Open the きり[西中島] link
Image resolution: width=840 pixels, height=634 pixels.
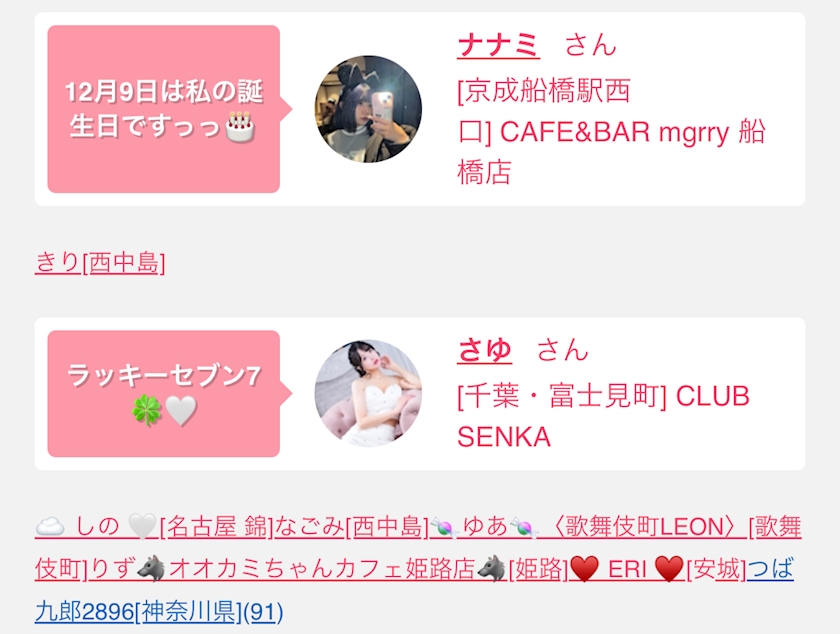(x=100, y=263)
